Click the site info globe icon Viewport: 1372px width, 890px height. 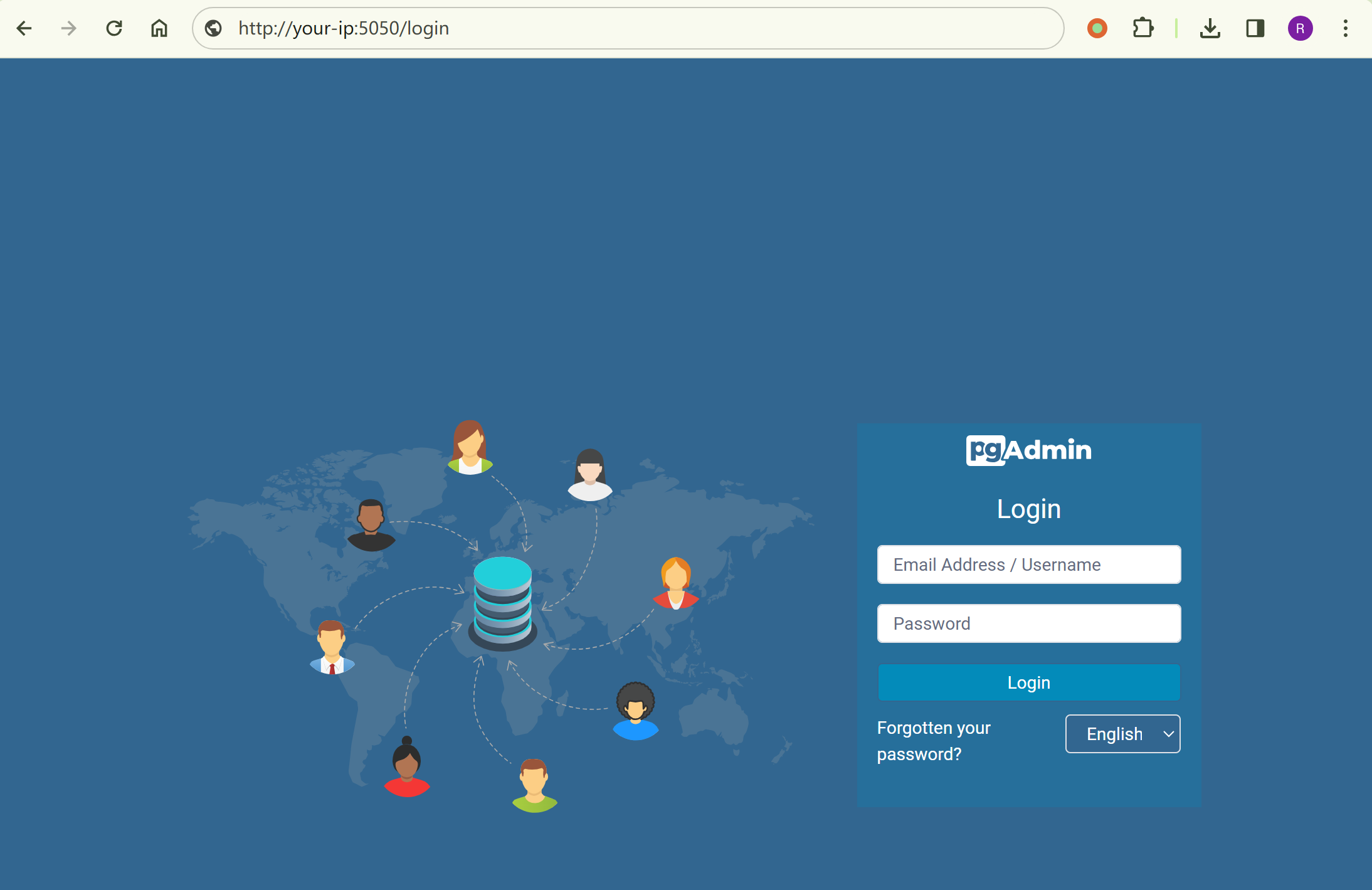click(213, 28)
